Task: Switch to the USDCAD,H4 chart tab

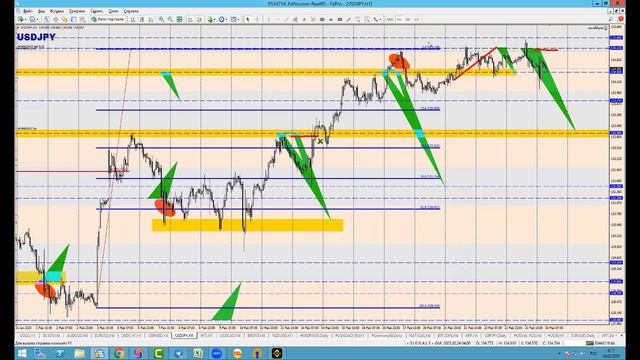Action: click(230, 336)
